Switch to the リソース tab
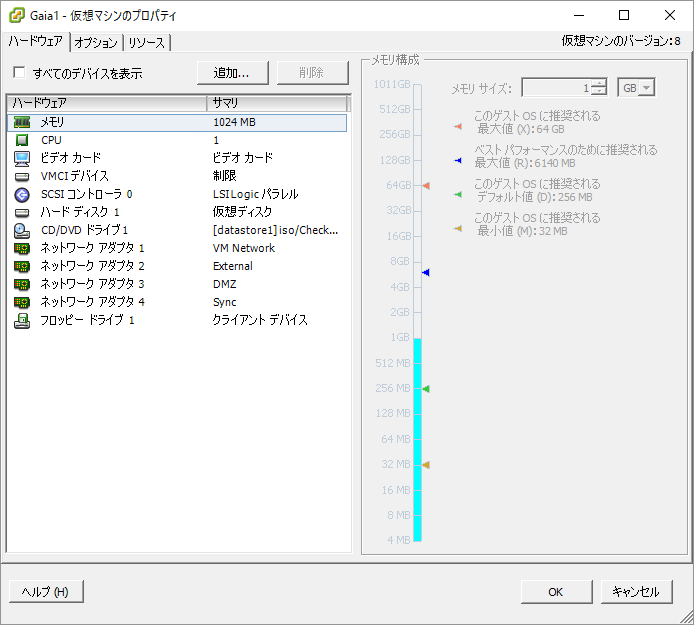Viewport: 694px width, 625px height. coord(147,42)
